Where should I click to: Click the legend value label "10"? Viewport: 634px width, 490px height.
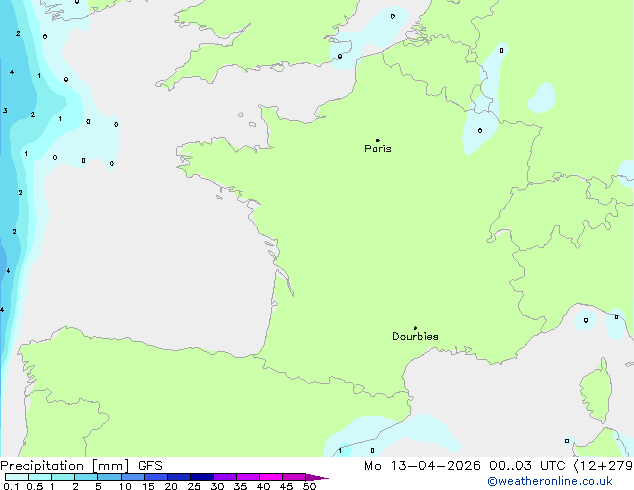[x=125, y=486]
